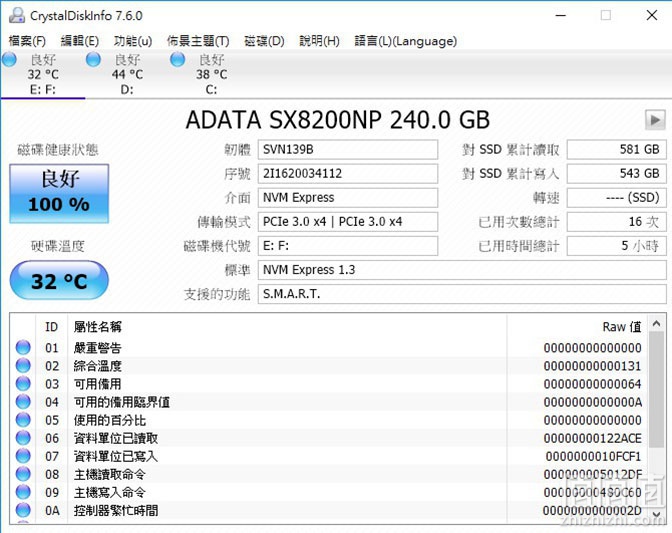The image size is (672, 533).
Task: Click firmware field SVN139B
Action: [x=348, y=150]
